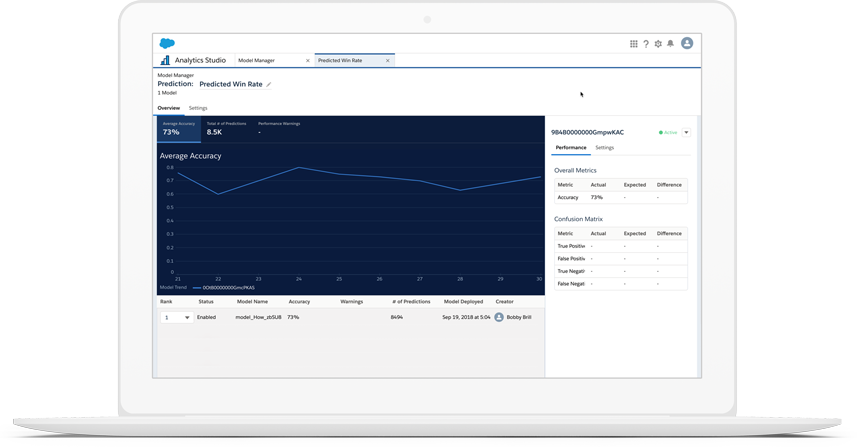Click the # of Predictions column header
The image size is (857, 447).
click(411, 302)
